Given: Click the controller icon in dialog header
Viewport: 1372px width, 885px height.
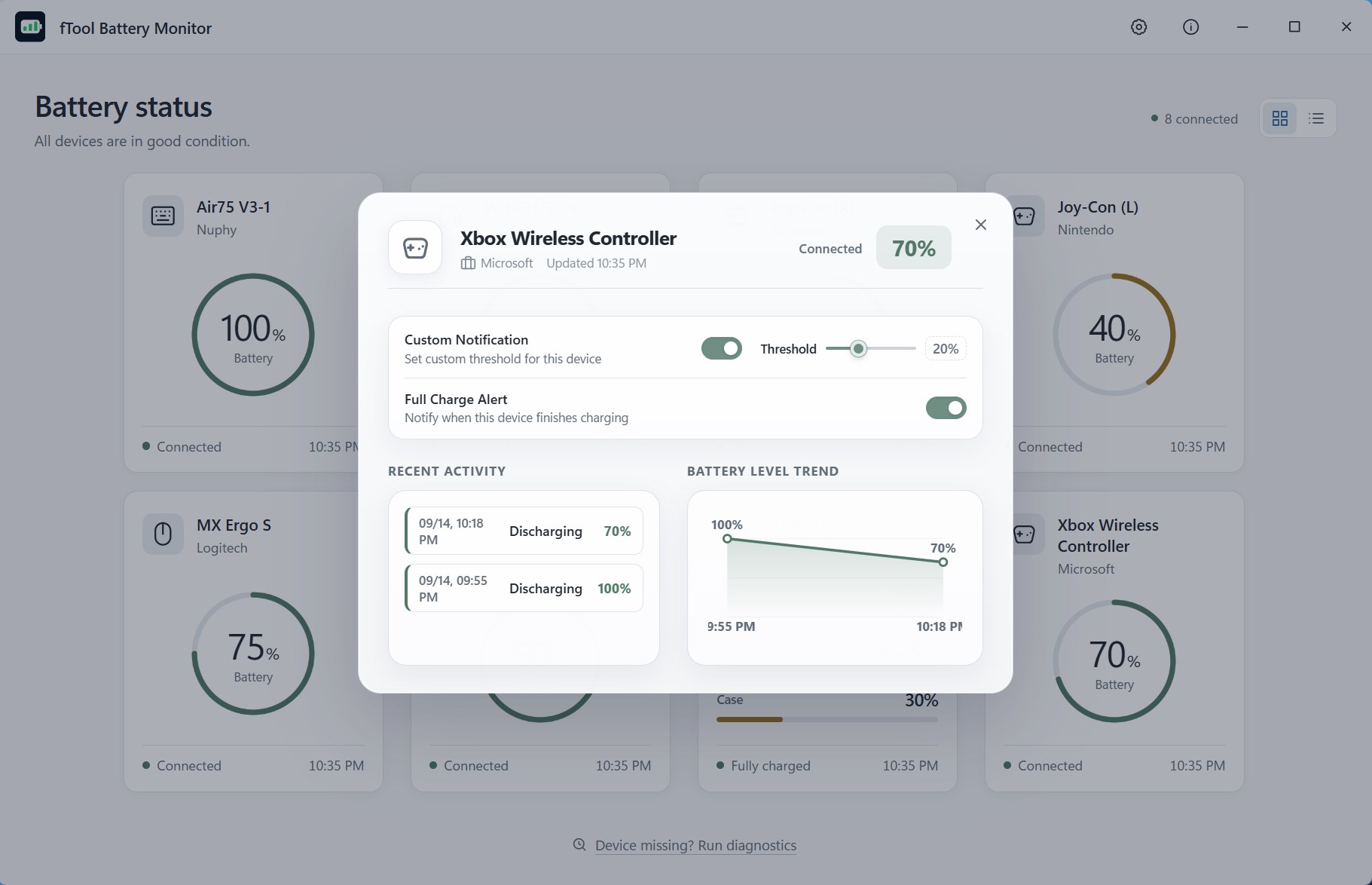Looking at the screenshot, I should point(415,247).
